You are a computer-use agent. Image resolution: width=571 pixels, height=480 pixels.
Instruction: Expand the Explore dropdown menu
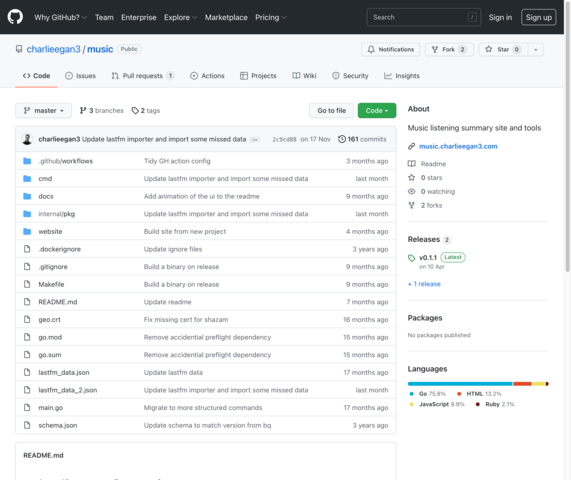[180, 17]
